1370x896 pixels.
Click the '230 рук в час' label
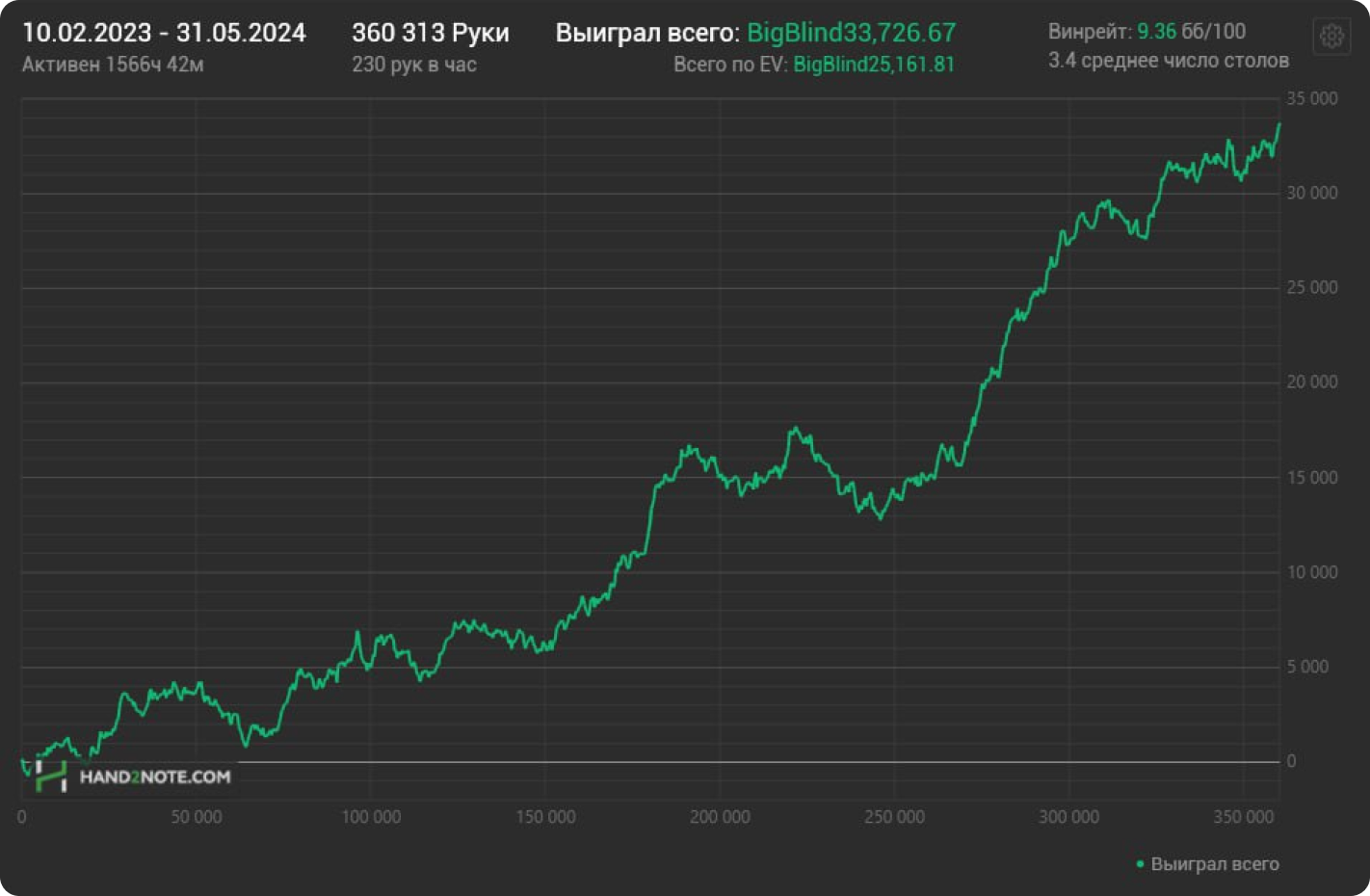(414, 65)
